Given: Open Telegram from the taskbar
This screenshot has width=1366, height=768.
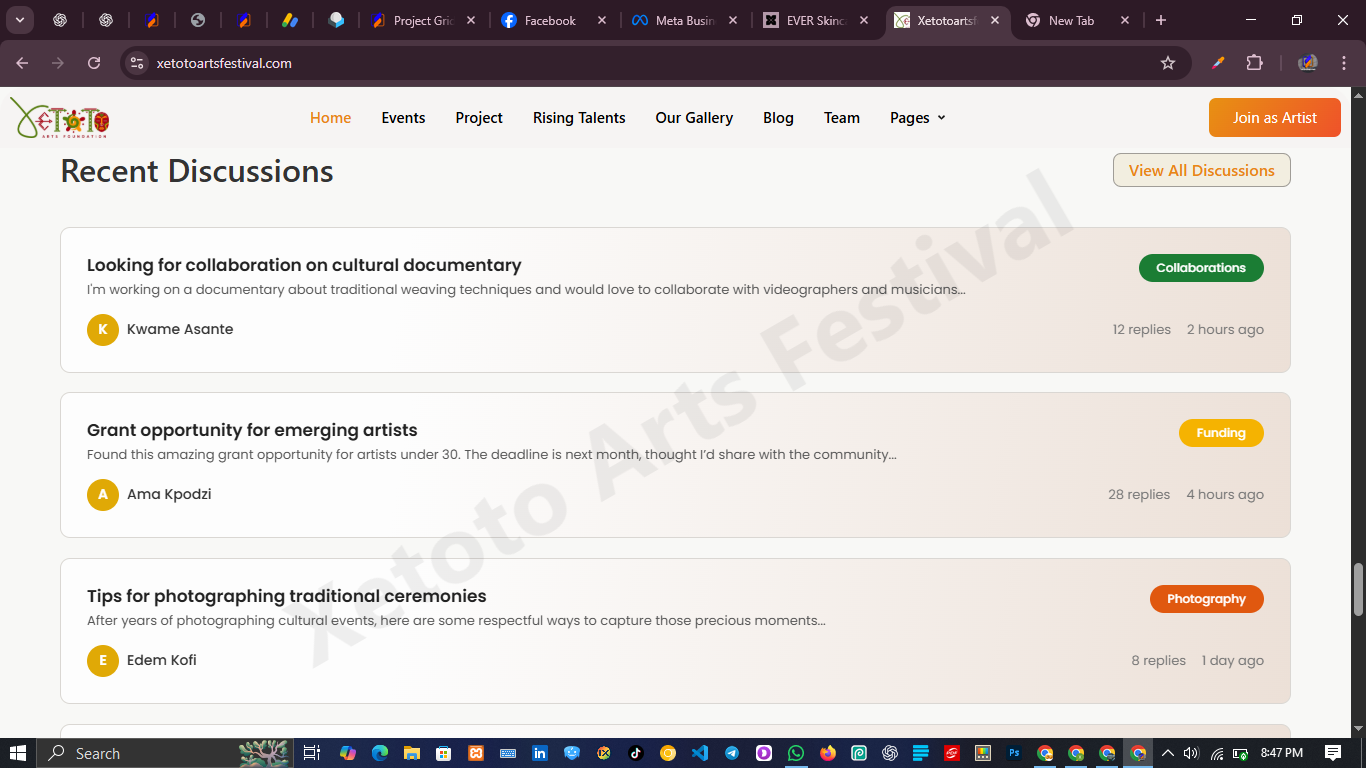Looking at the screenshot, I should coord(731,752).
